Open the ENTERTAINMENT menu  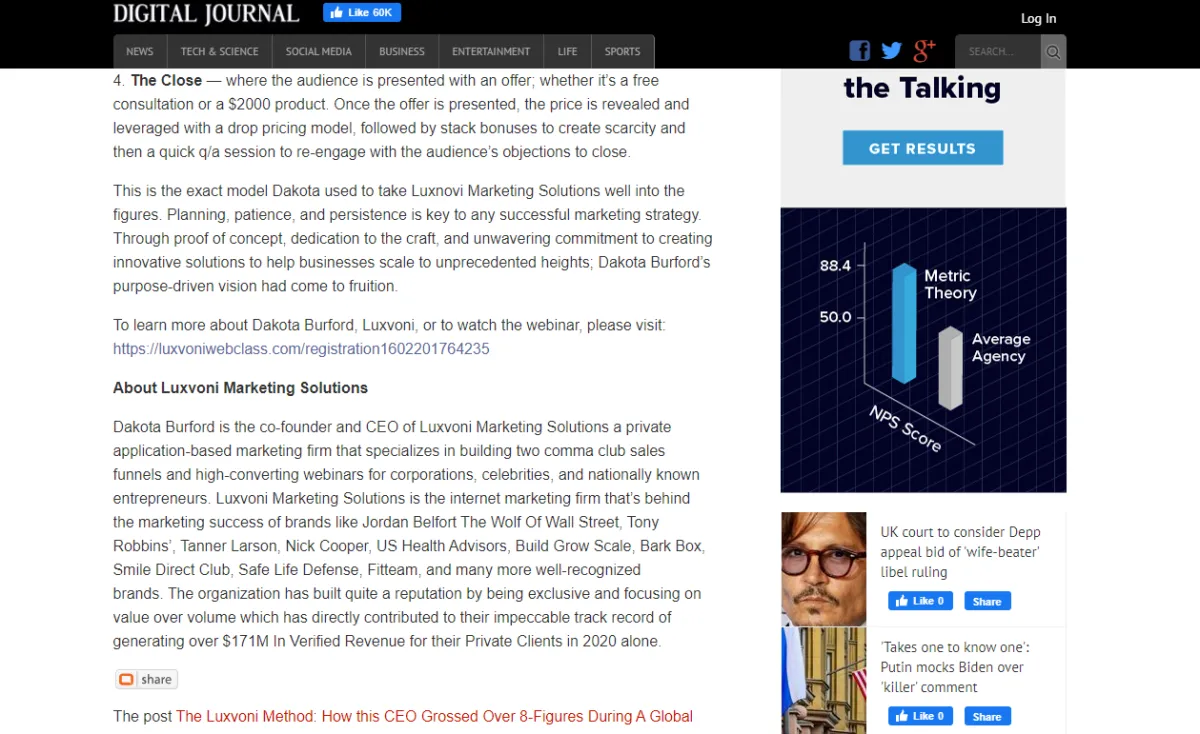point(491,52)
